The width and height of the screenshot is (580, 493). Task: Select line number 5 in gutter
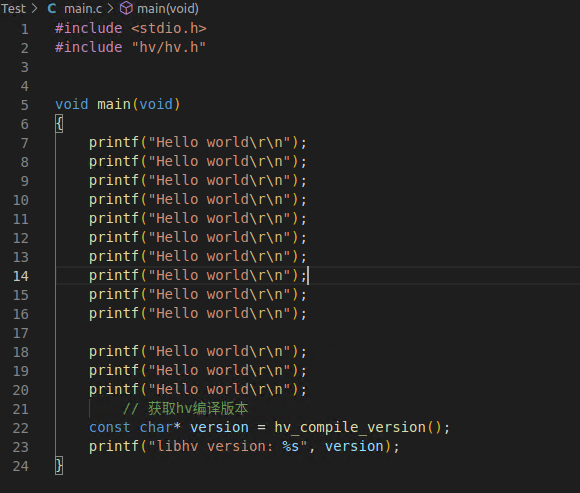pos(24,105)
